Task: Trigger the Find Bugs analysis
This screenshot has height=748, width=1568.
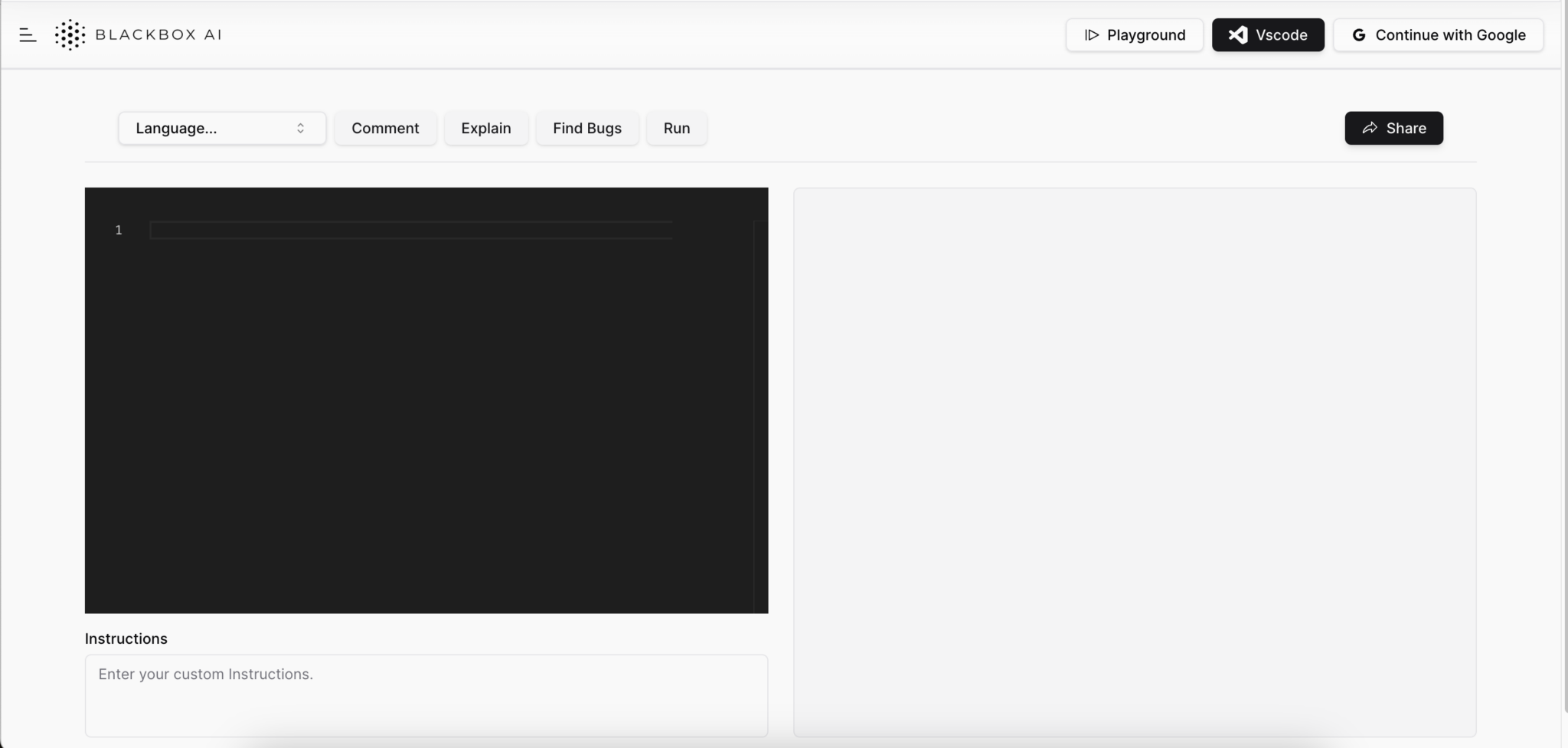Action: (x=586, y=128)
